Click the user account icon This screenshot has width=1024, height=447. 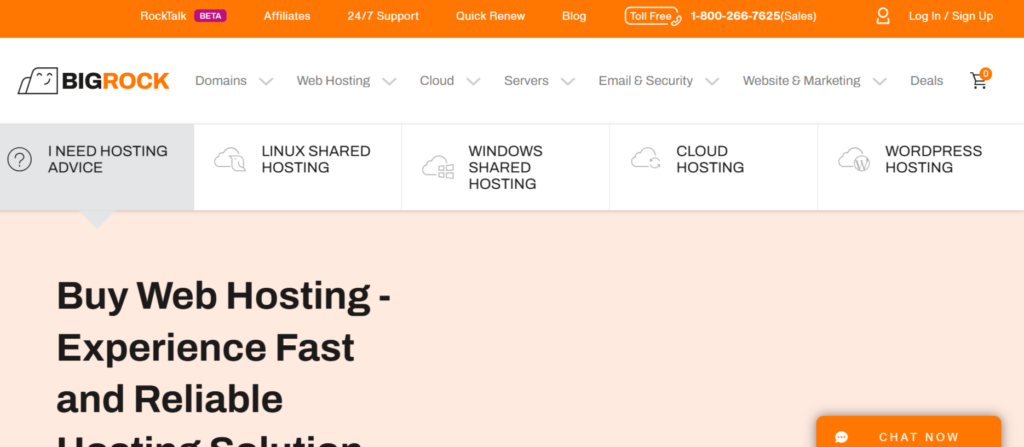point(883,16)
